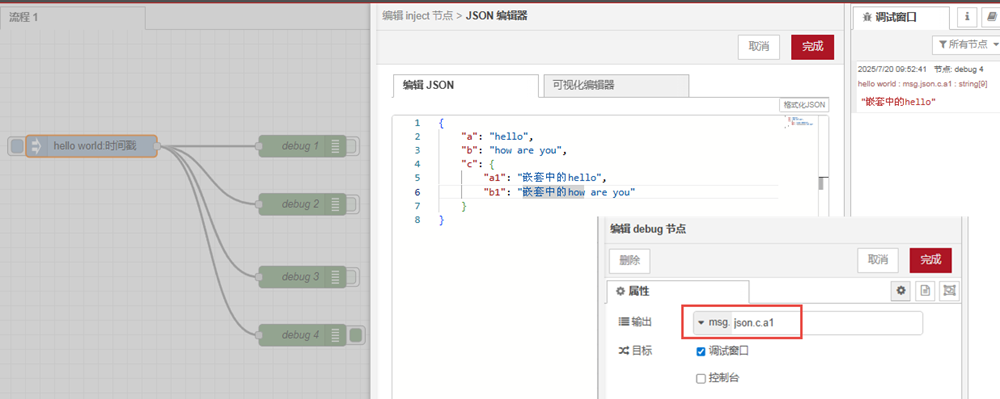Click the output port of inject node
Image resolution: width=1000 pixels, height=399 pixels.
pos(157,147)
